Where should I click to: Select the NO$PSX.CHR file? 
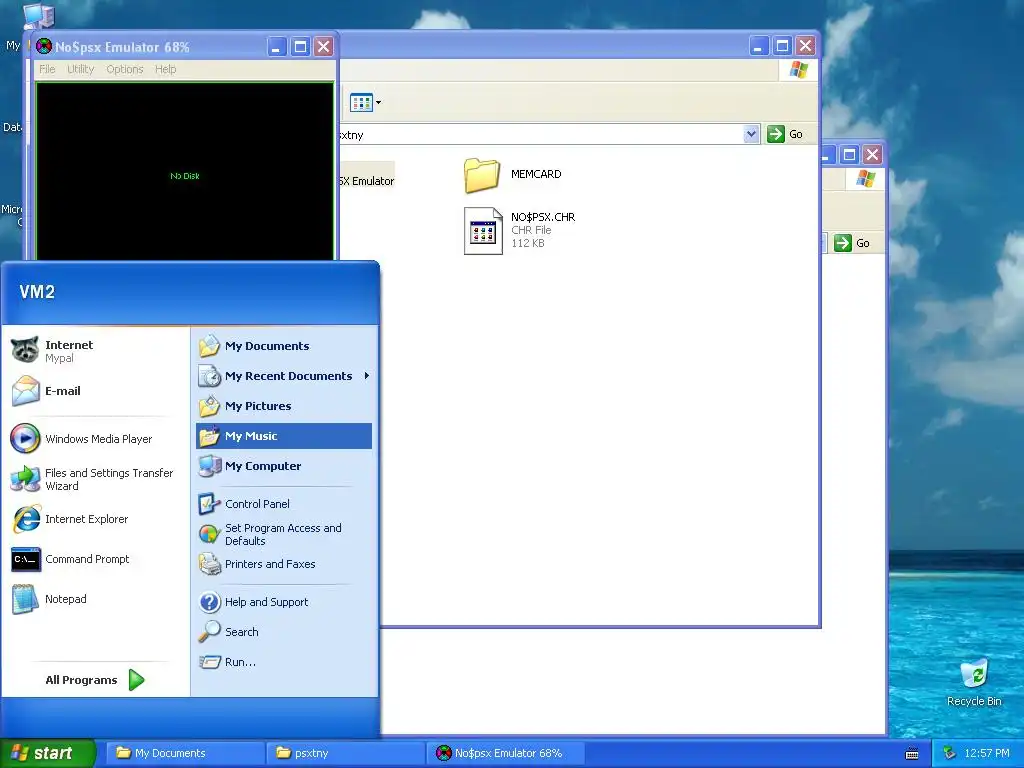pos(520,231)
